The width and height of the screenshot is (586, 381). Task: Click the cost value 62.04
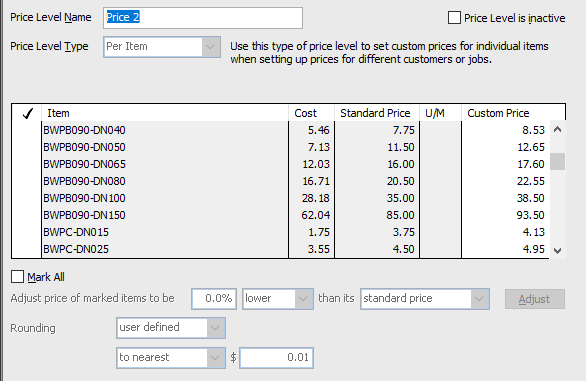tap(315, 215)
